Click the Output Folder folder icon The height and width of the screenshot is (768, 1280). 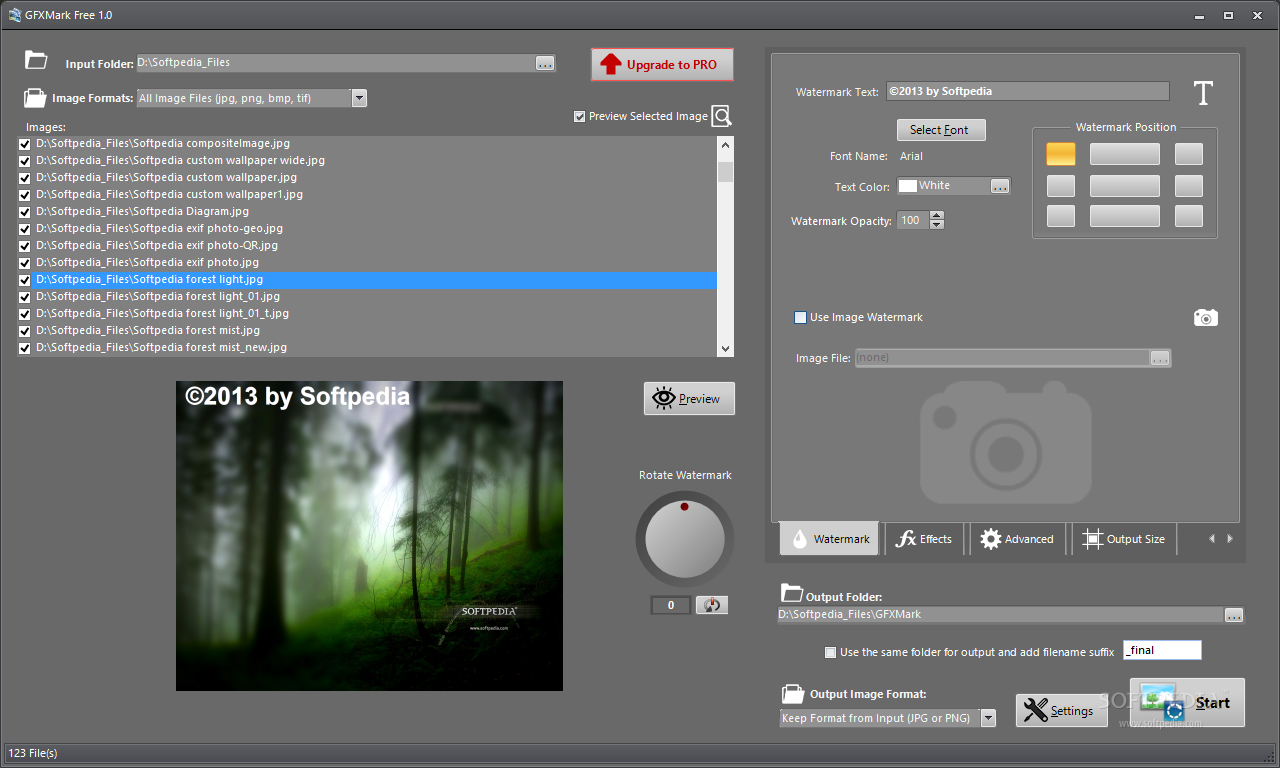coord(791,591)
